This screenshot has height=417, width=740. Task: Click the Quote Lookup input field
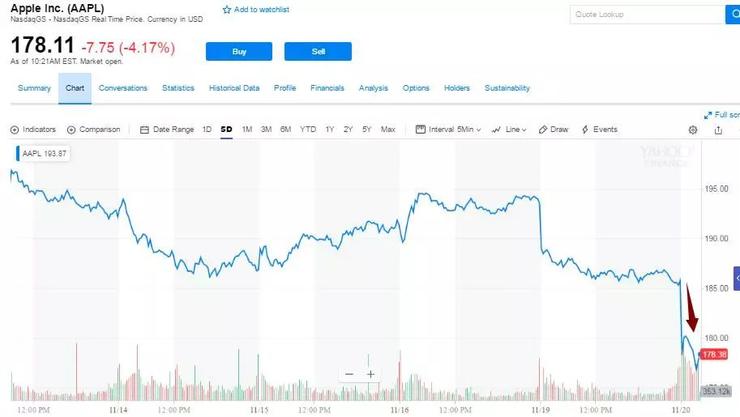pyautogui.click(x=646, y=14)
